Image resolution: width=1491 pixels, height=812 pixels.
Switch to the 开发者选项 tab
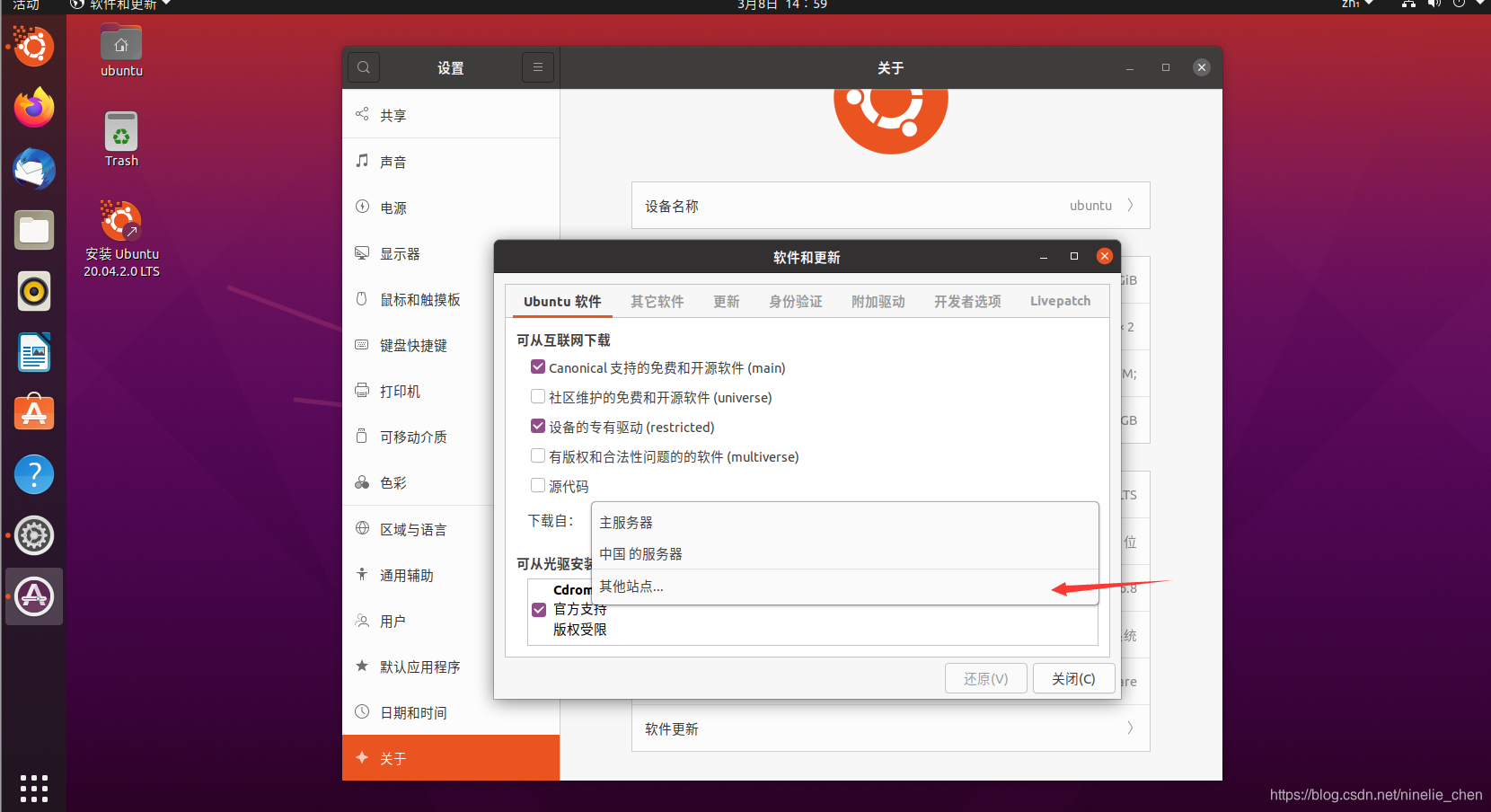(x=967, y=302)
